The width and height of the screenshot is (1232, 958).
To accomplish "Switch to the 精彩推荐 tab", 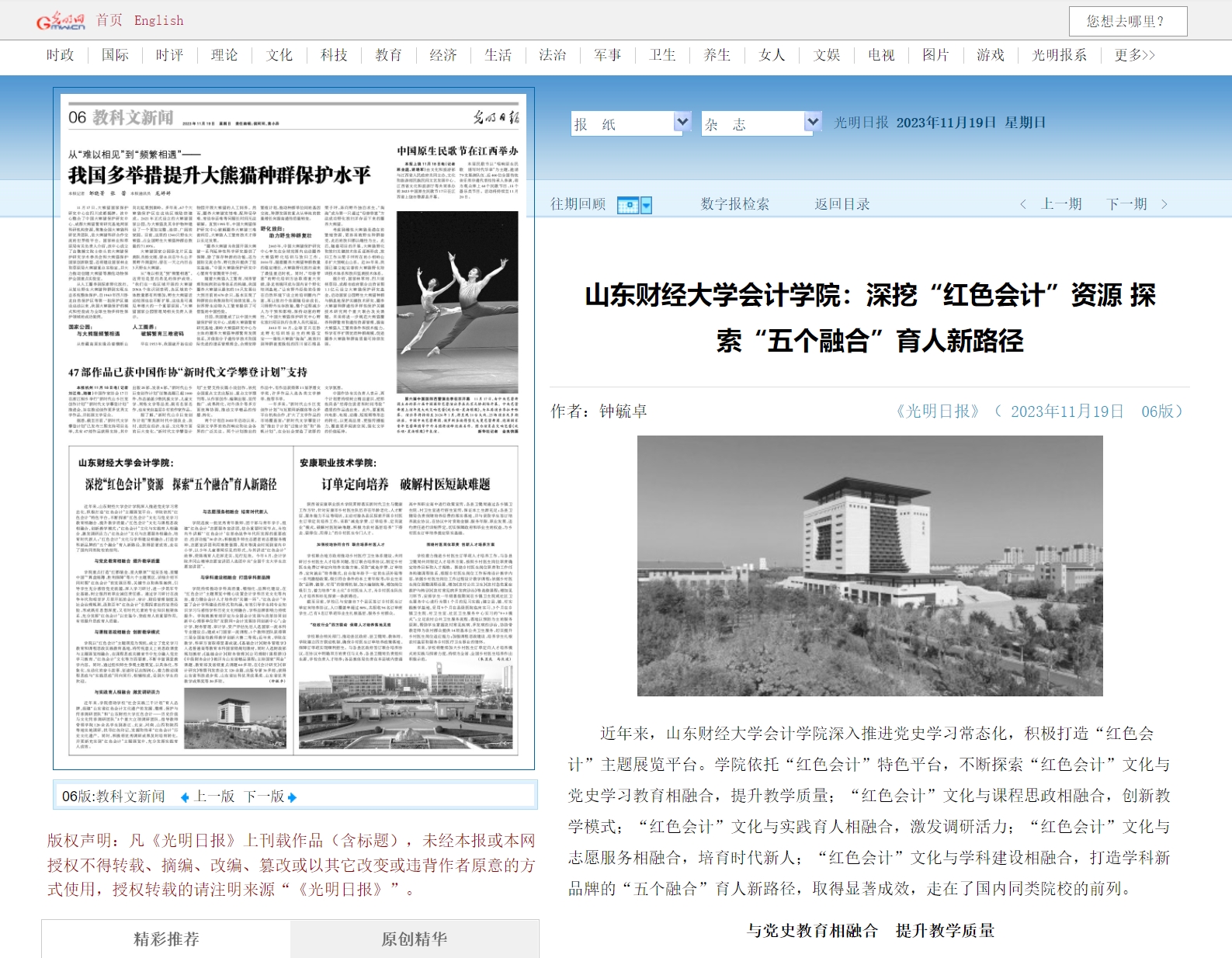I will (166, 939).
